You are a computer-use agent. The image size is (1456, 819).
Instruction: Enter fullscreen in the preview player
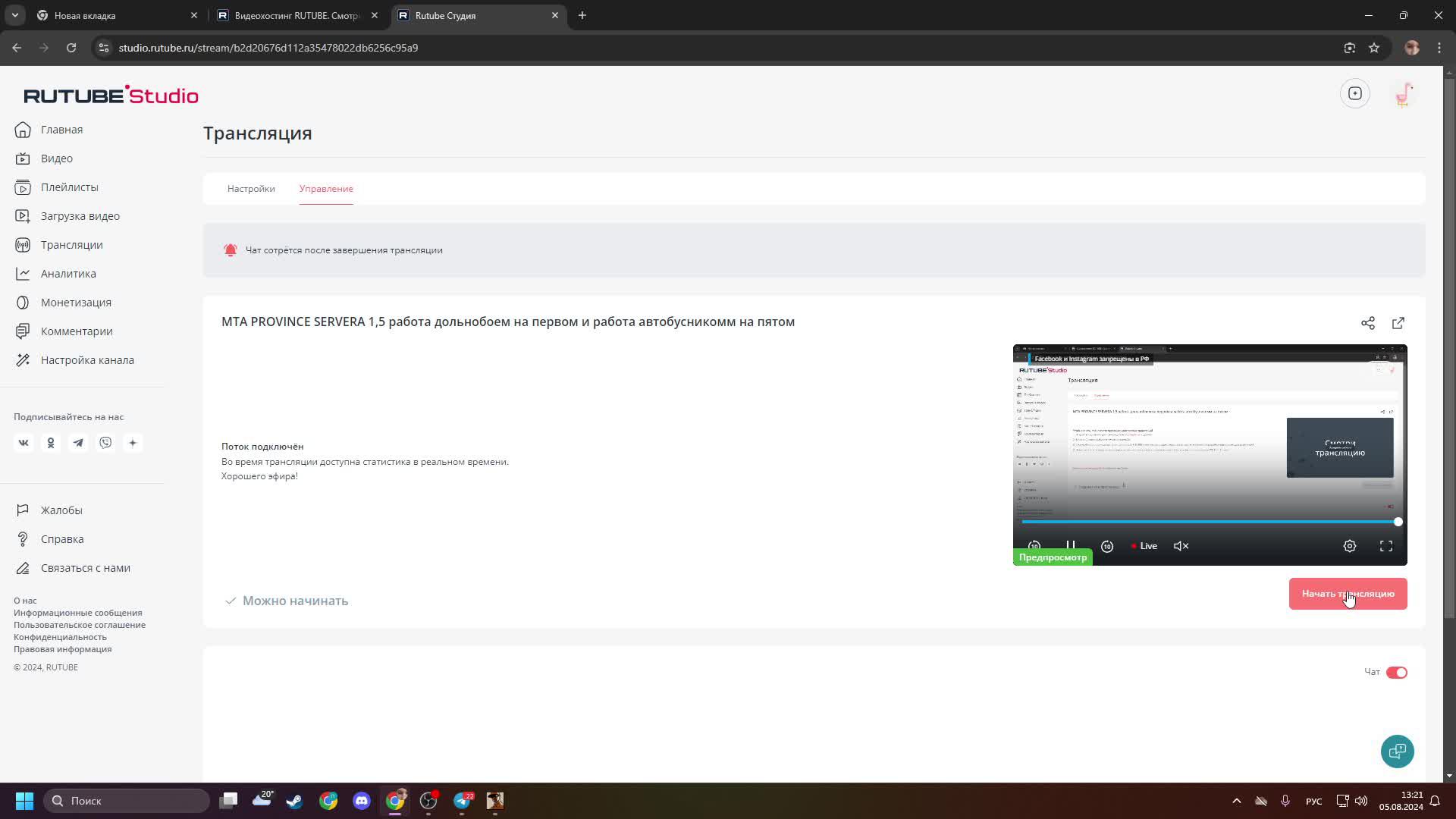1386,546
